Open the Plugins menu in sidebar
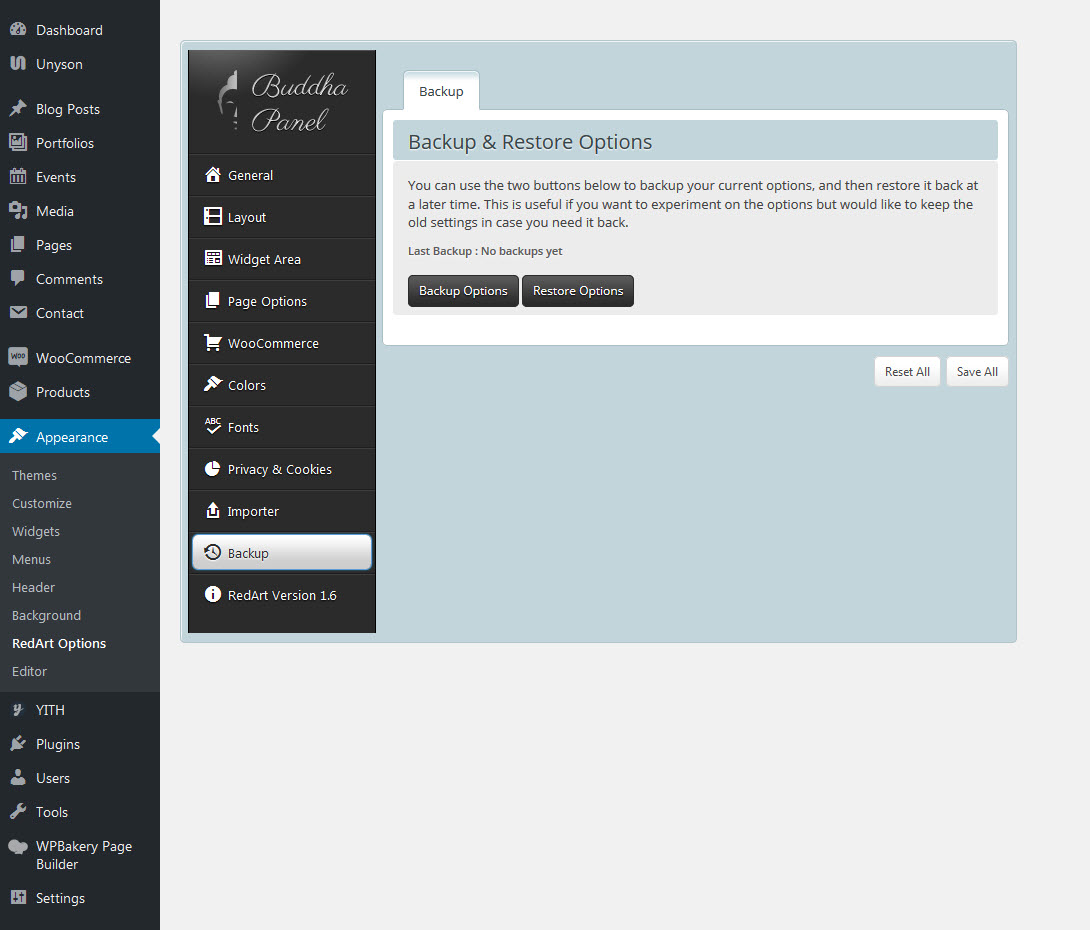Image resolution: width=1090 pixels, height=930 pixels. pyautogui.click(x=58, y=744)
